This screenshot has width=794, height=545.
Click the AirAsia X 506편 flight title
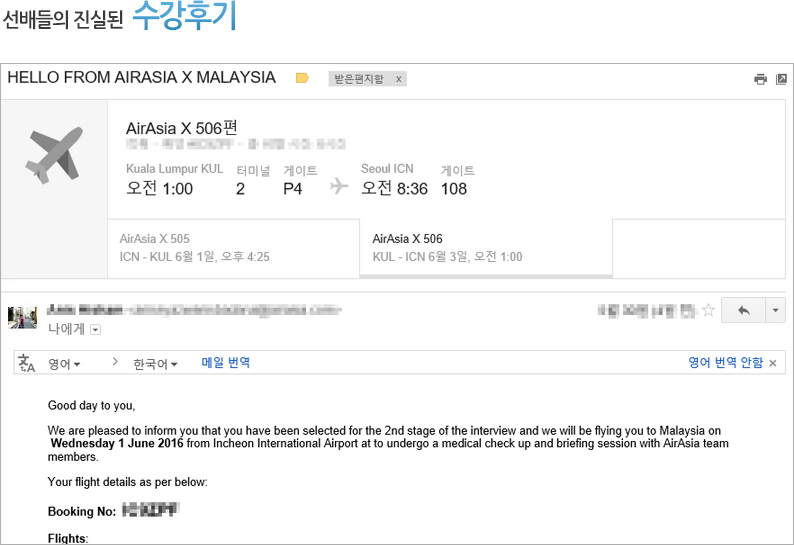click(181, 128)
